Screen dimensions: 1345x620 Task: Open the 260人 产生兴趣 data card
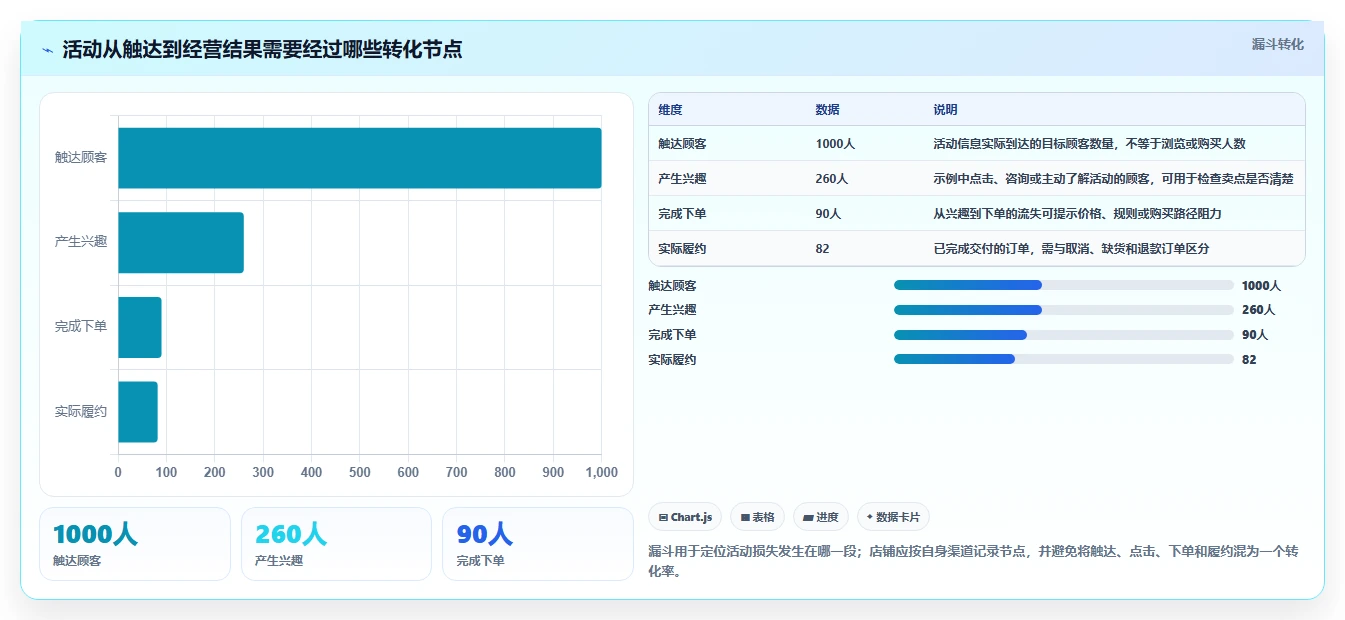(x=336, y=544)
